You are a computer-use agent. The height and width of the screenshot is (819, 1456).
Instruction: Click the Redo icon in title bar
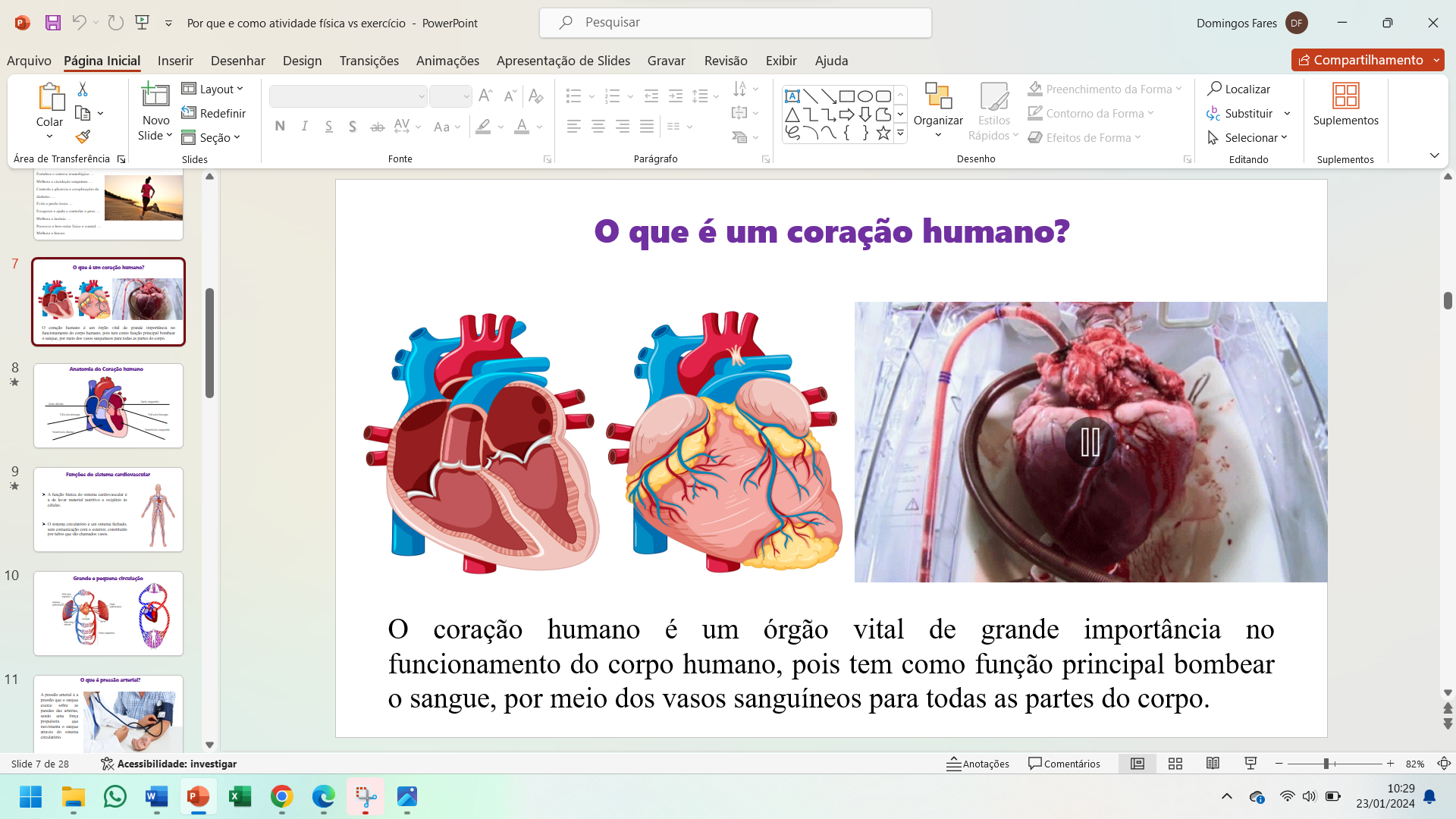click(115, 23)
